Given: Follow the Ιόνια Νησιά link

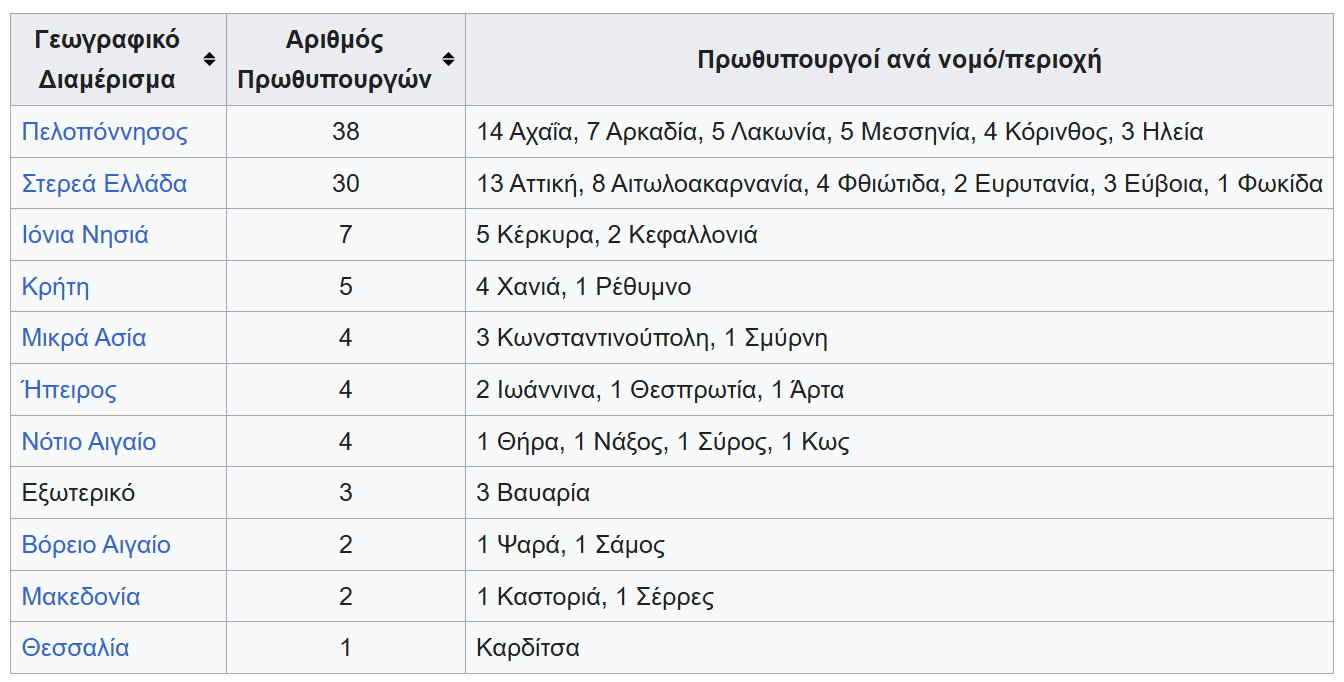Looking at the screenshot, I should tap(85, 235).
